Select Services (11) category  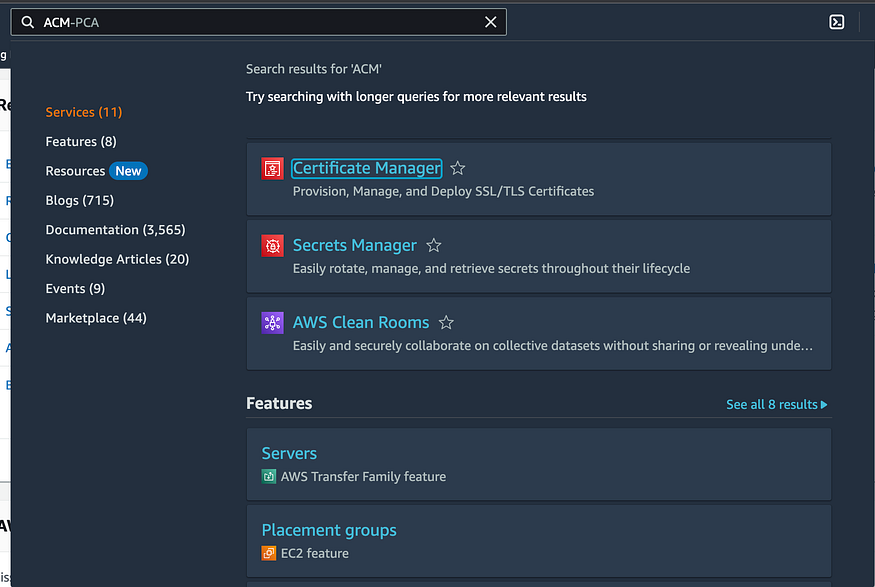(84, 112)
